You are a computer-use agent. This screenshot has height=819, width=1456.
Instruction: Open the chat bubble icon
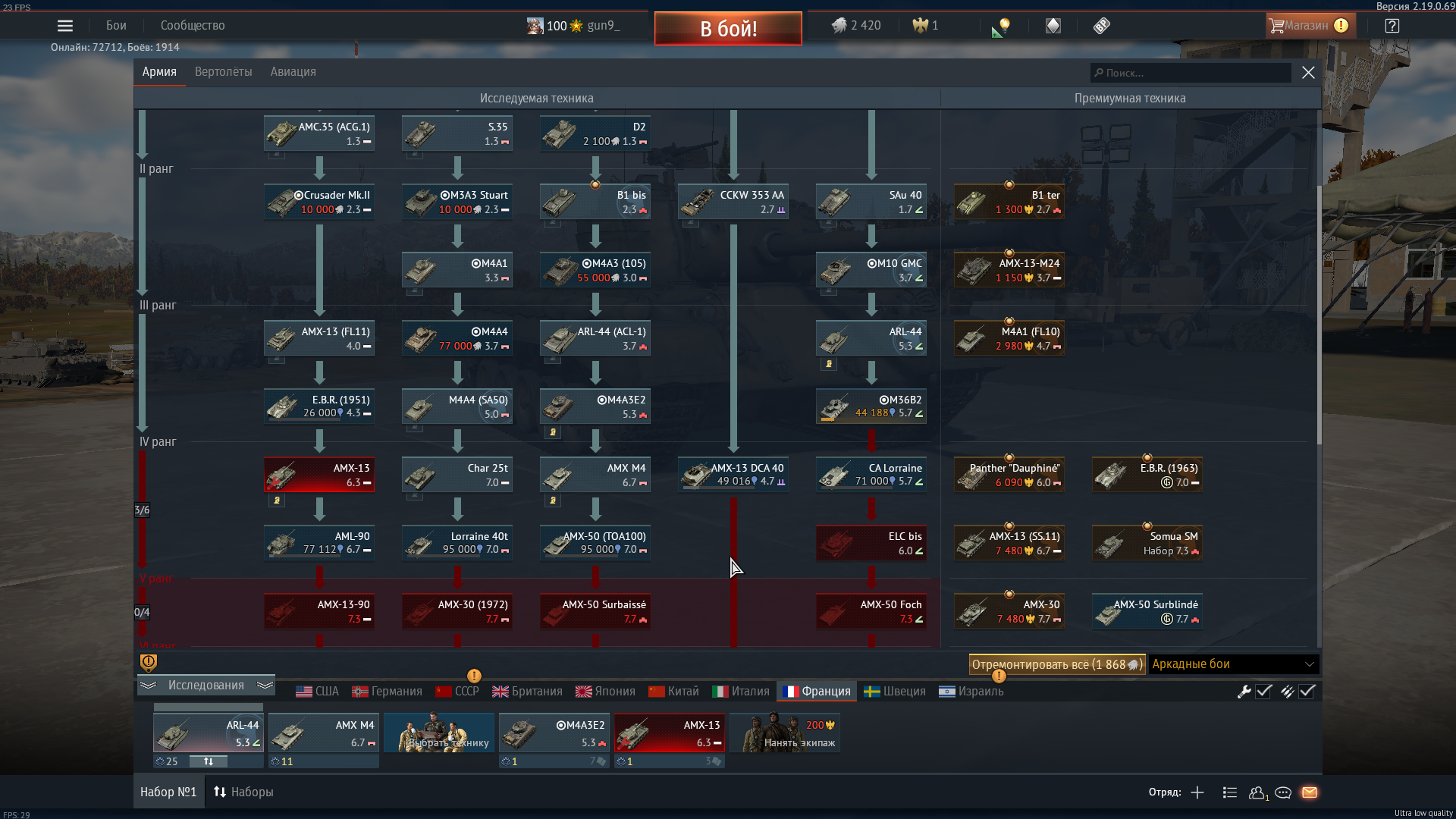pos(1283,792)
